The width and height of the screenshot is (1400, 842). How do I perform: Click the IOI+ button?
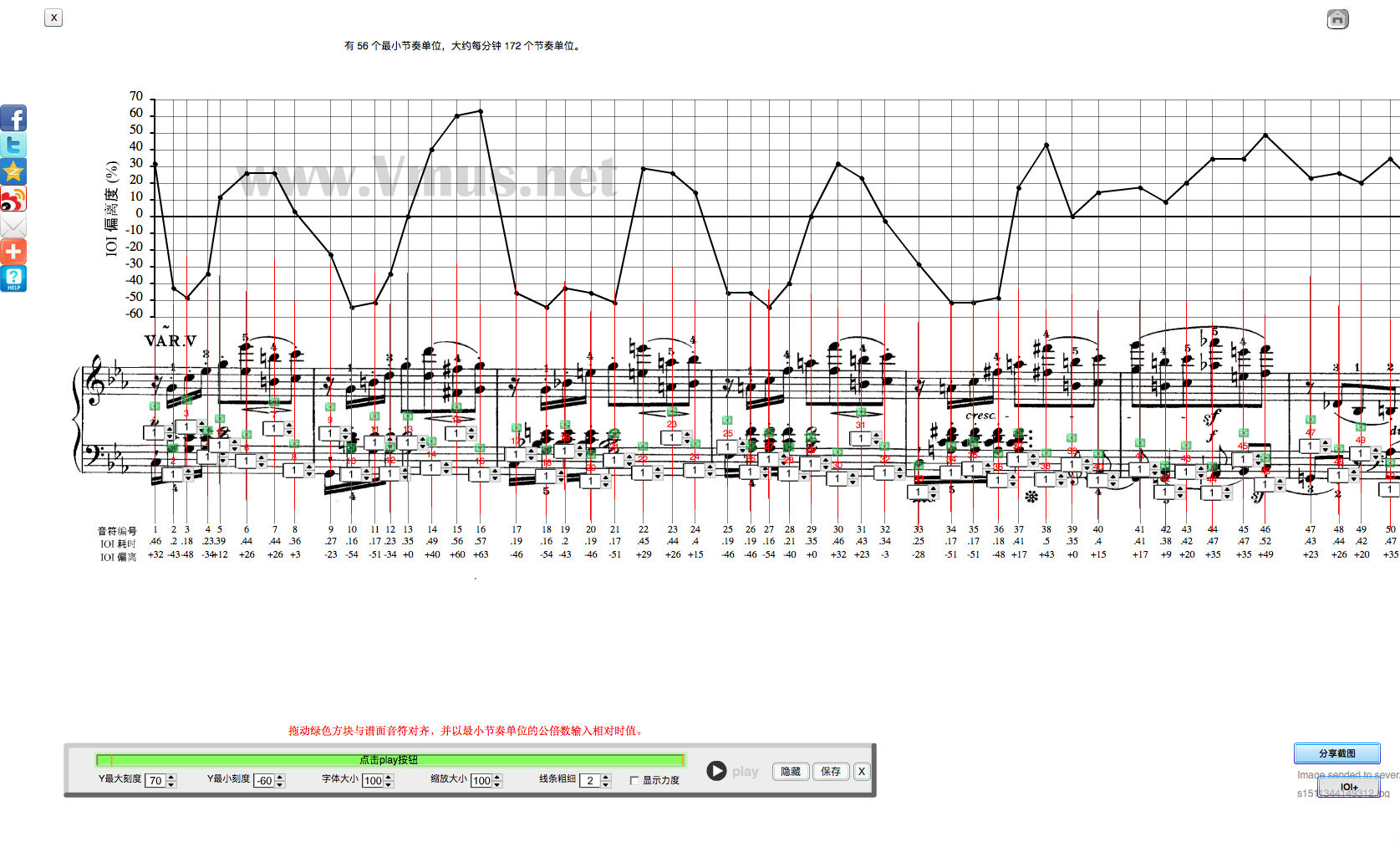[x=1348, y=787]
